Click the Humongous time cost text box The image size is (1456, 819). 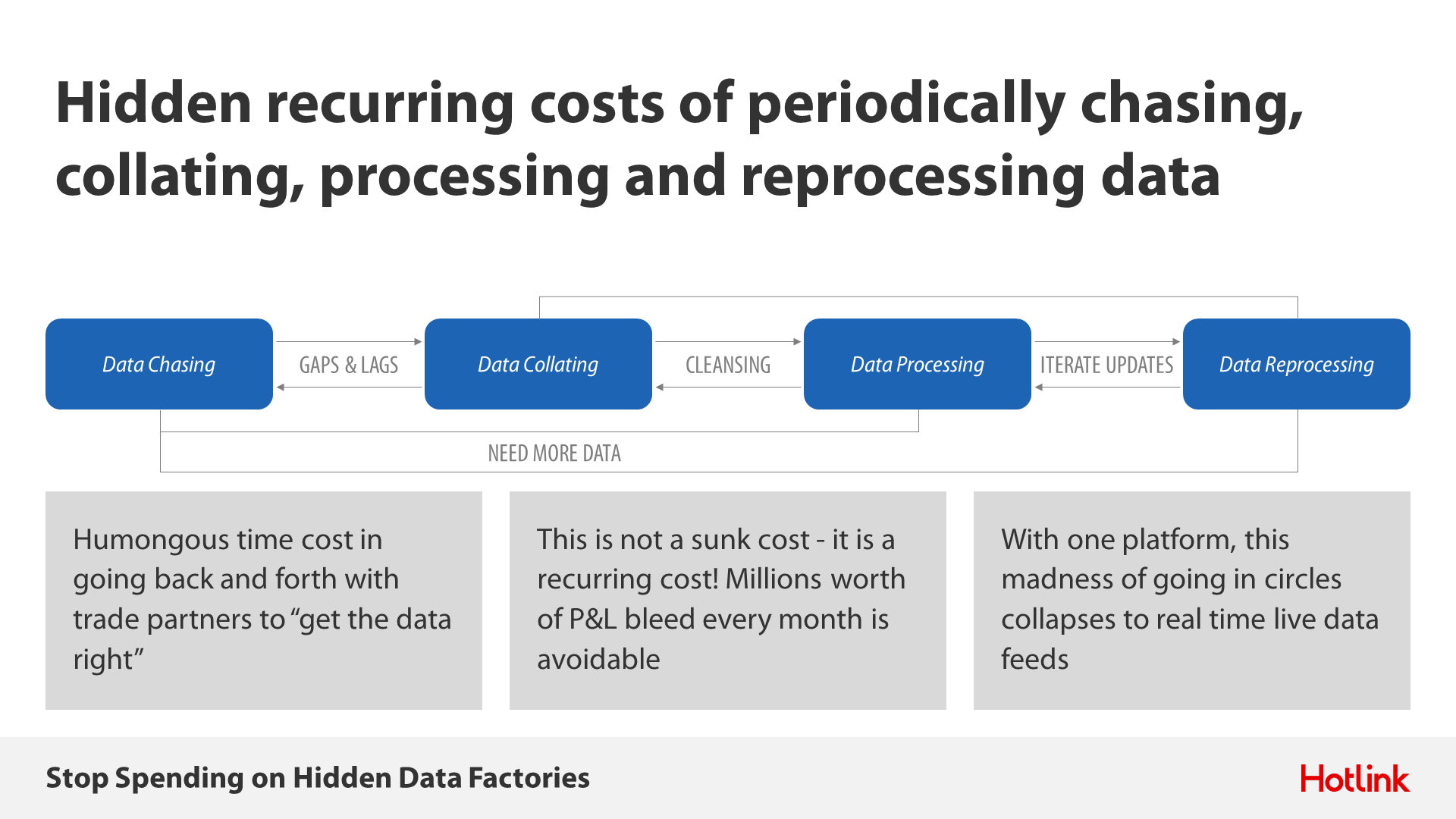tap(264, 601)
